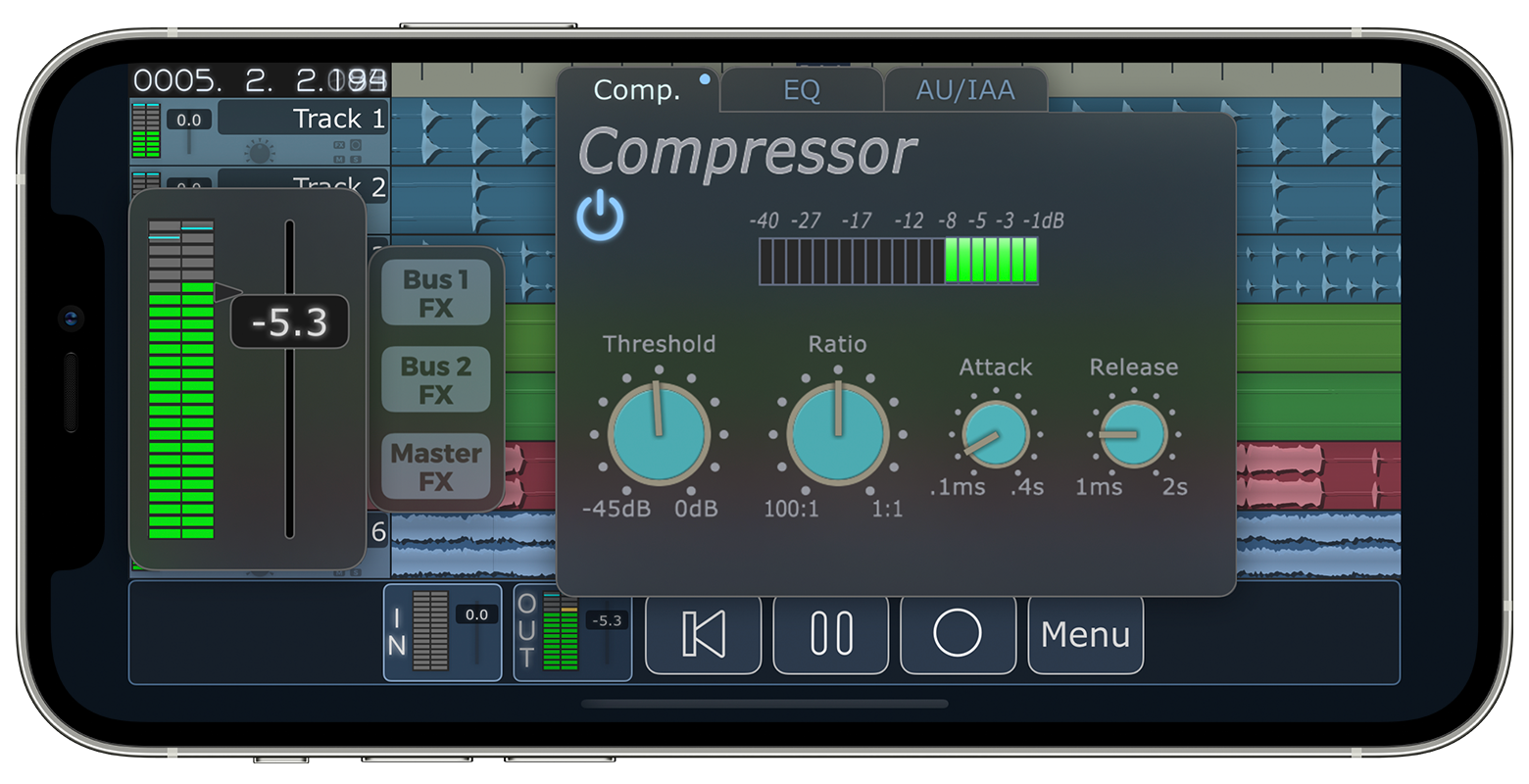Switch to the AU/IAA tab
Viewport: 1529px width, 784px height.
pyautogui.click(x=964, y=91)
